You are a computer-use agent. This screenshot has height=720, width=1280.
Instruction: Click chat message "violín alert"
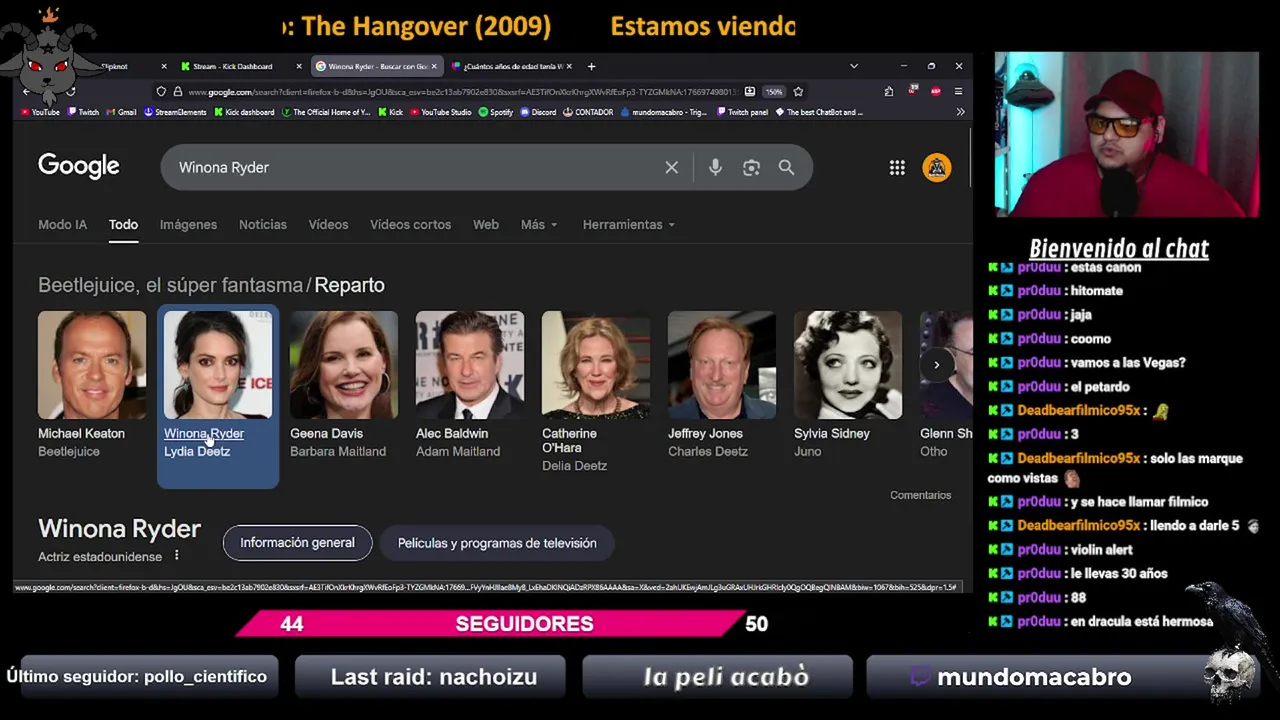1102,549
